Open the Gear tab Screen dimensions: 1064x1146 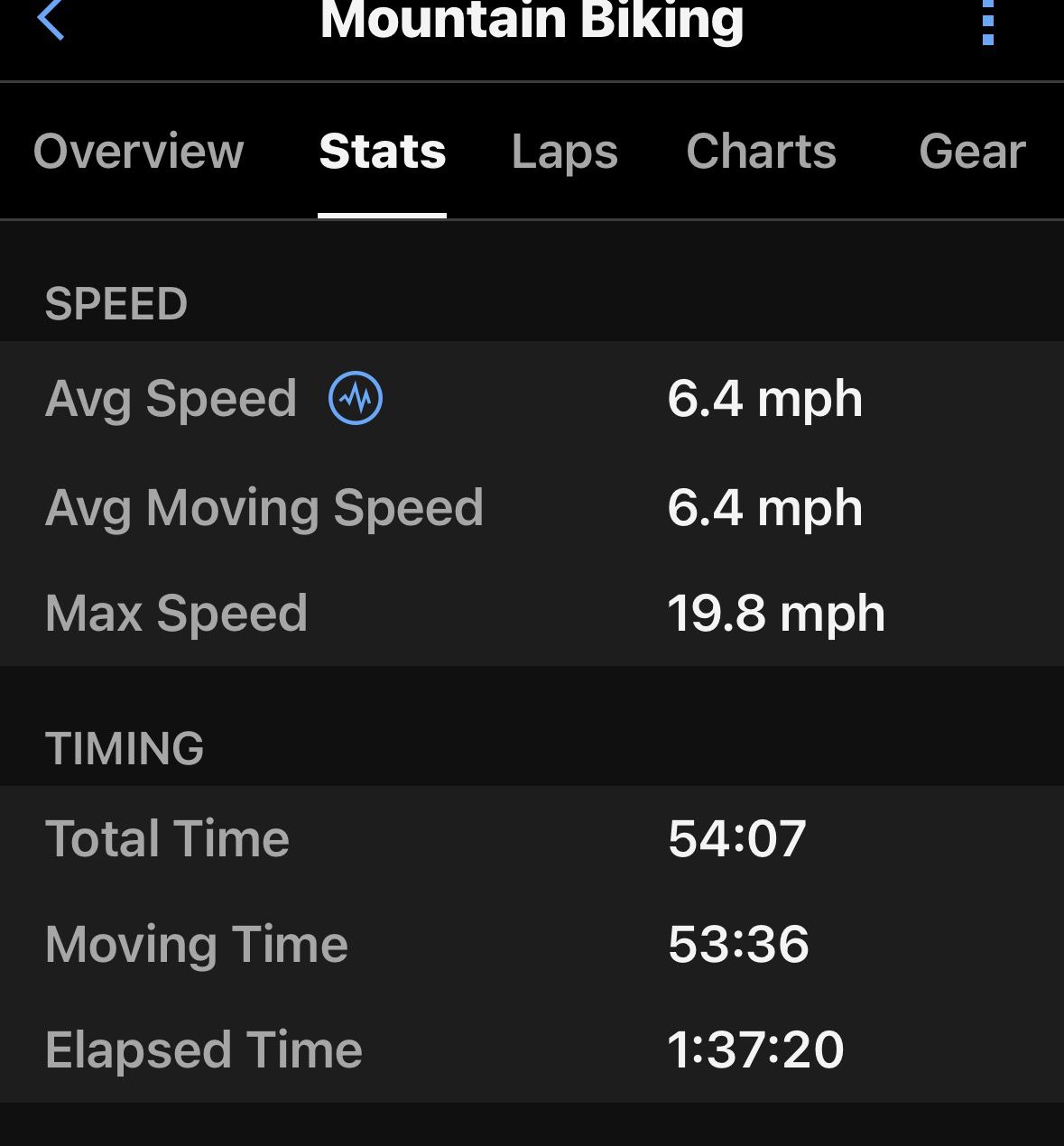[972, 151]
